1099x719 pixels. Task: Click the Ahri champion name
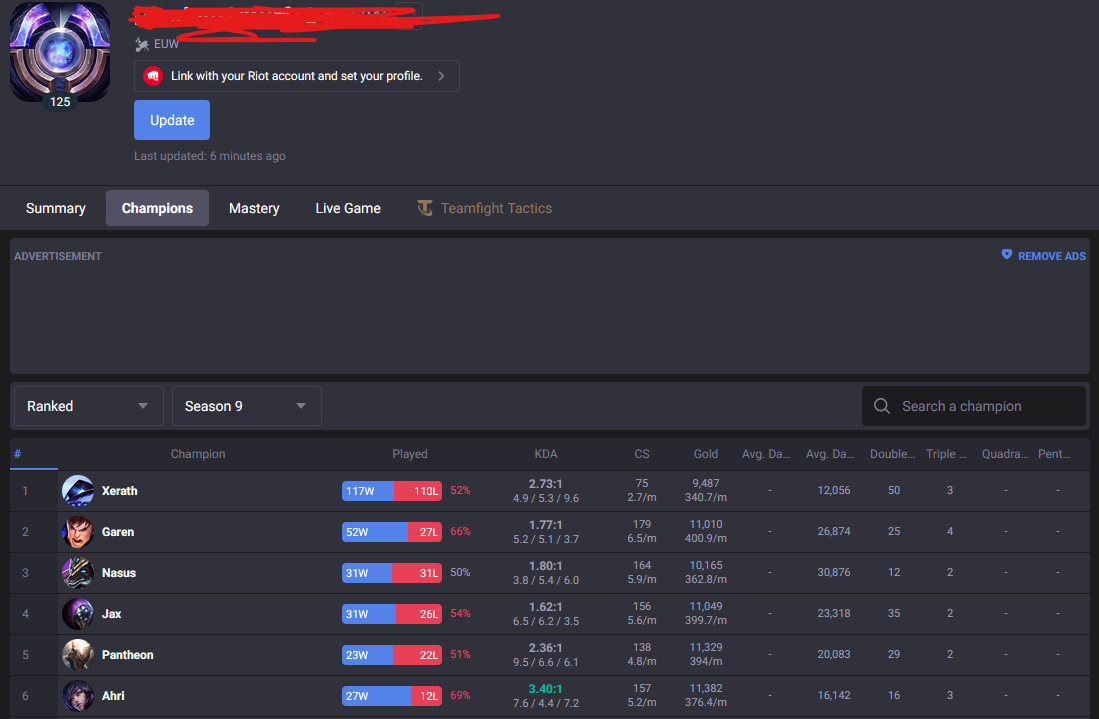coord(113,696)
